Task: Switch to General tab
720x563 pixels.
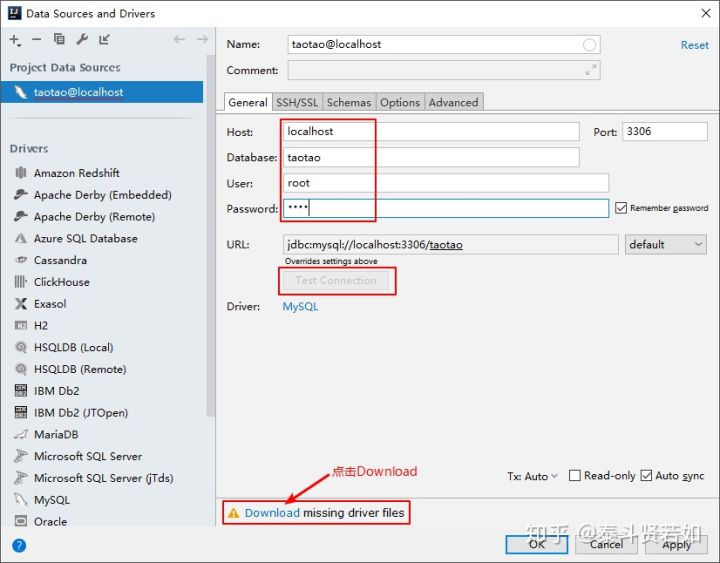Action: point(248,102)
